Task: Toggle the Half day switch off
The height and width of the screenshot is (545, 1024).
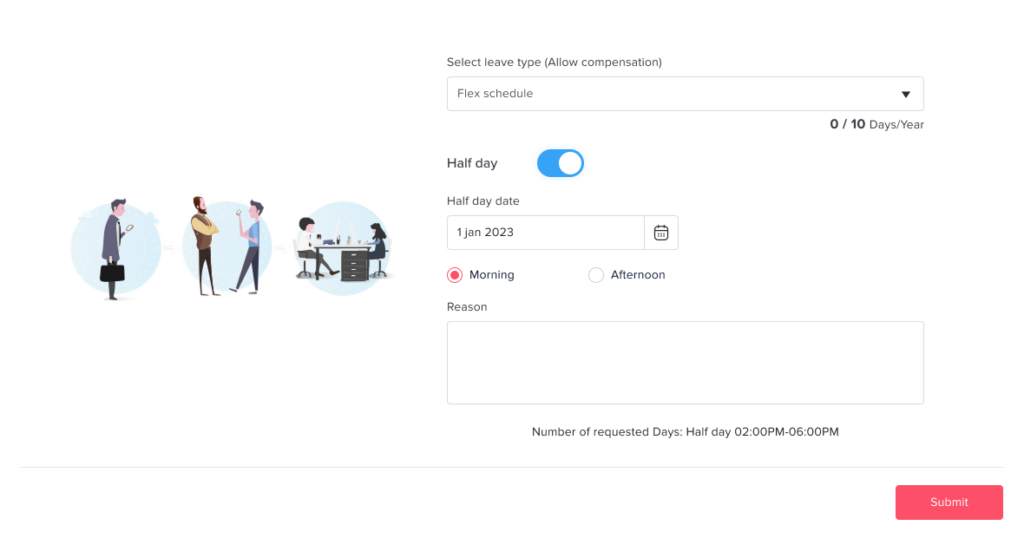Action: click(x=560, y=163)
